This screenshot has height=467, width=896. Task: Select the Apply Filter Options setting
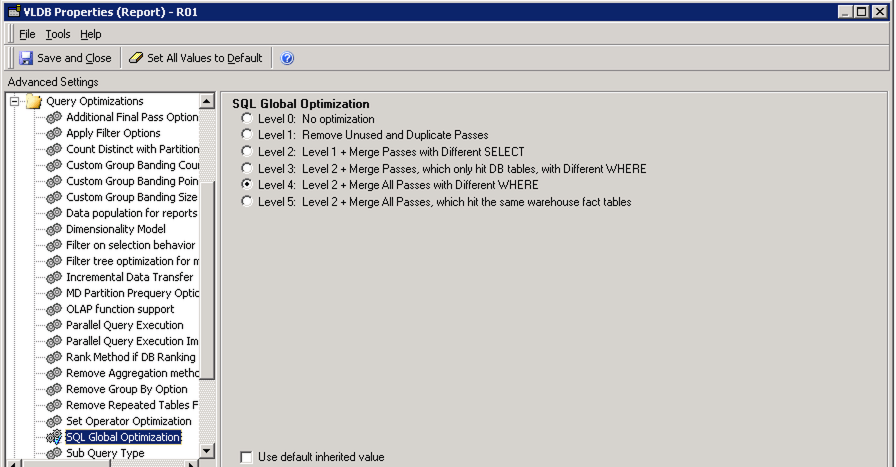pyautogui.click(x=113, y=133)
